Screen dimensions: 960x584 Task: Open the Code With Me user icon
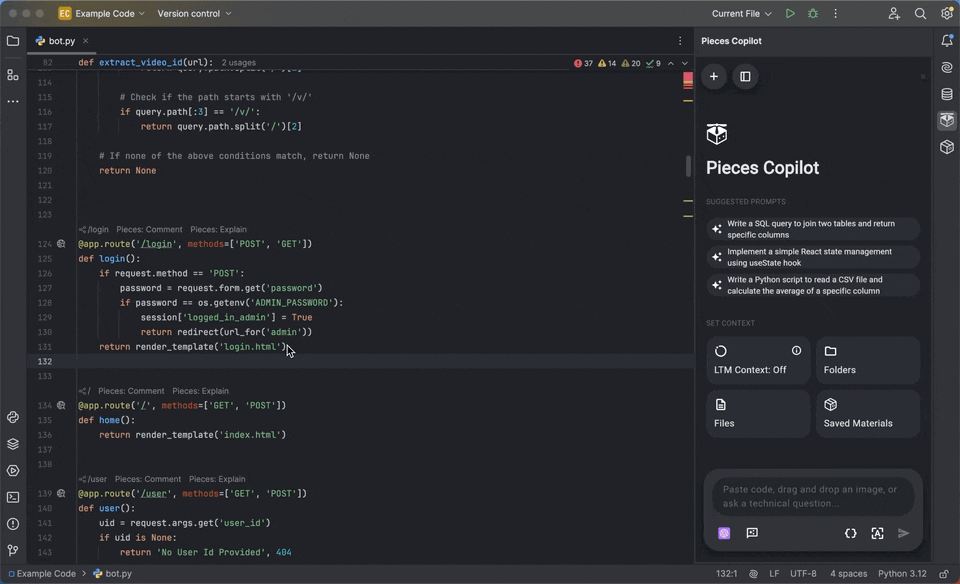[894, 13]
